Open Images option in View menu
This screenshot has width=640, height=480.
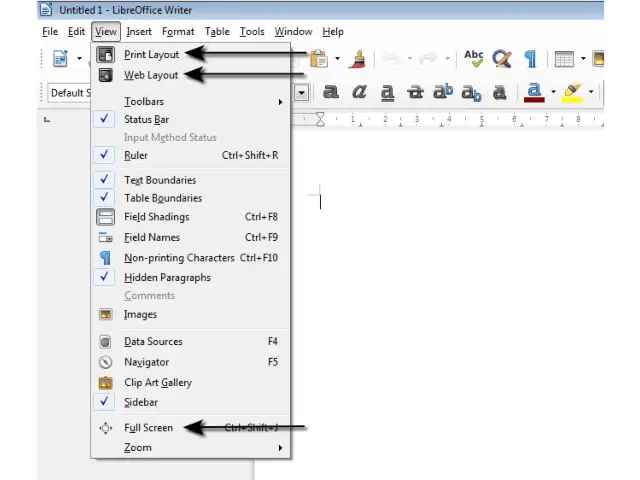[190, 314]
